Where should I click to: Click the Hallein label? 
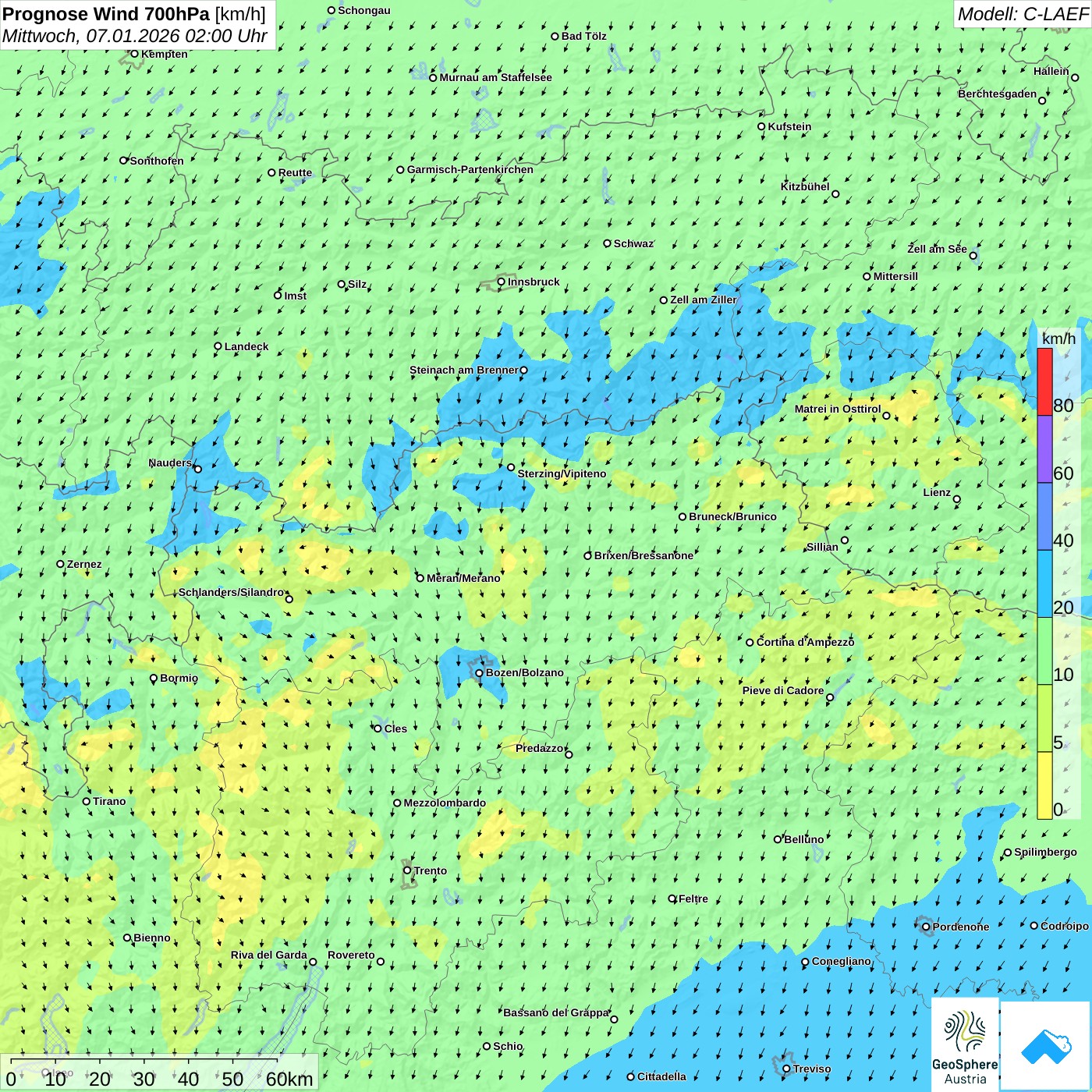tap(1051, 71)
